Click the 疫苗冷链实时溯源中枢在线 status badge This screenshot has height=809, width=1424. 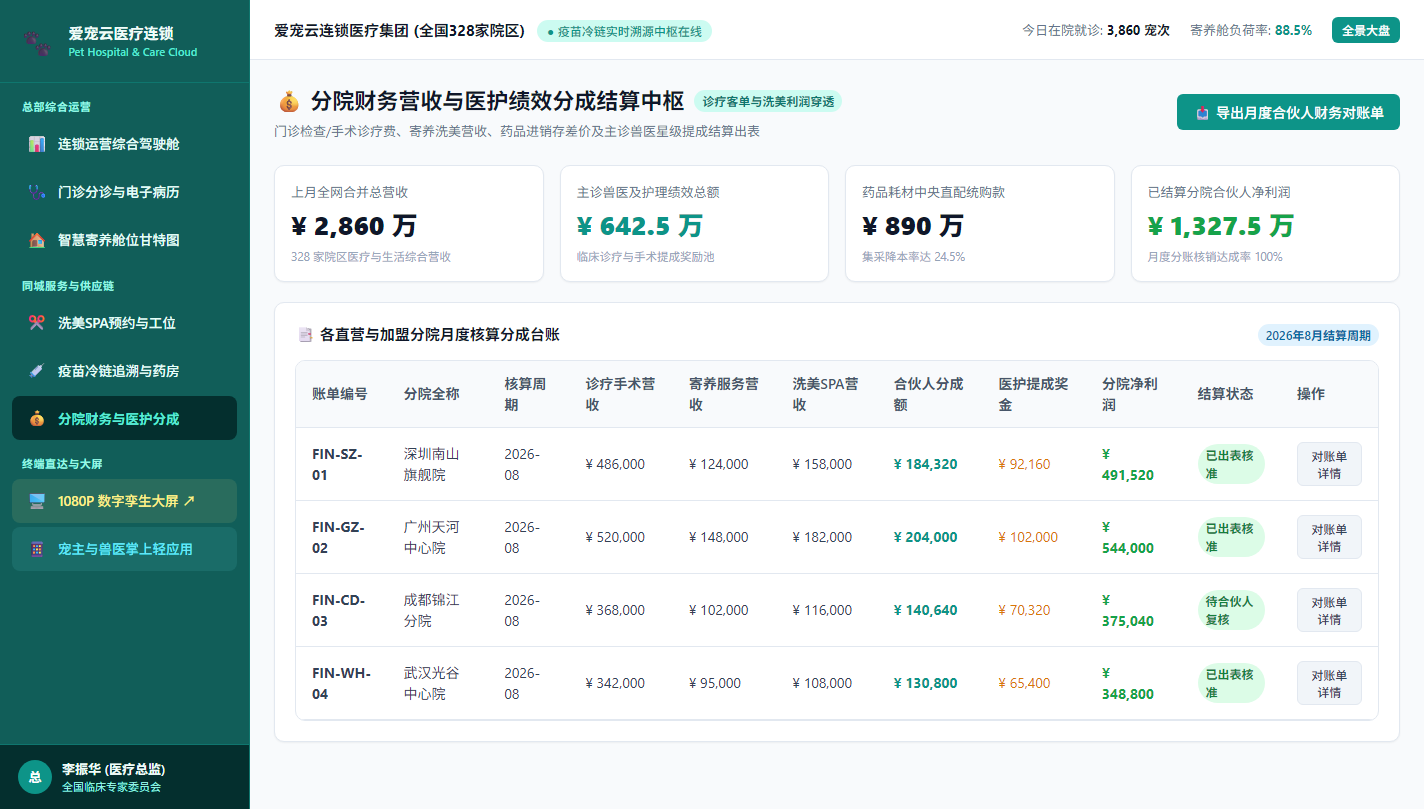coord(624,31)
